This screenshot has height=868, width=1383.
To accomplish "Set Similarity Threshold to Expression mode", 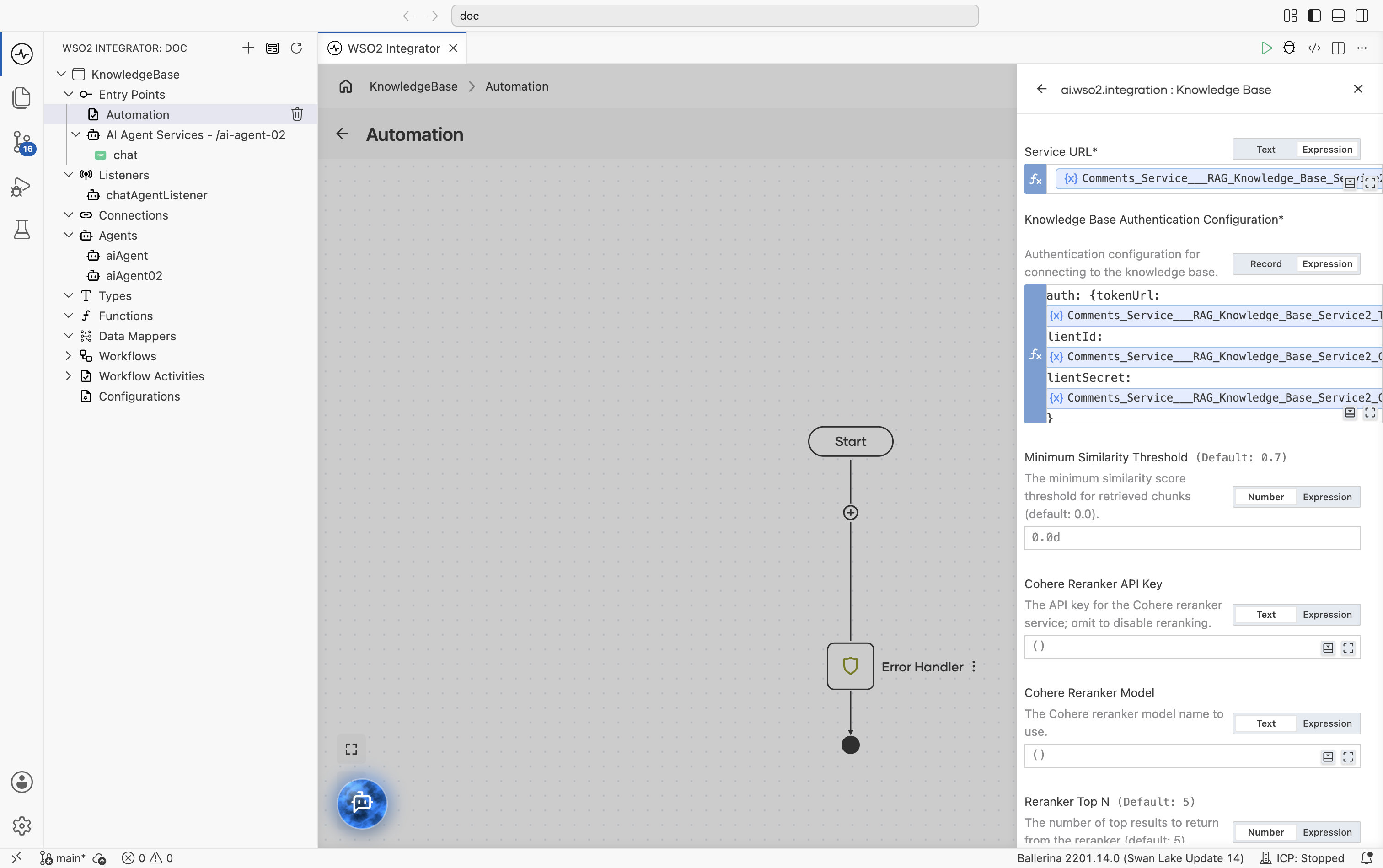I will (x=1327, y=497).
